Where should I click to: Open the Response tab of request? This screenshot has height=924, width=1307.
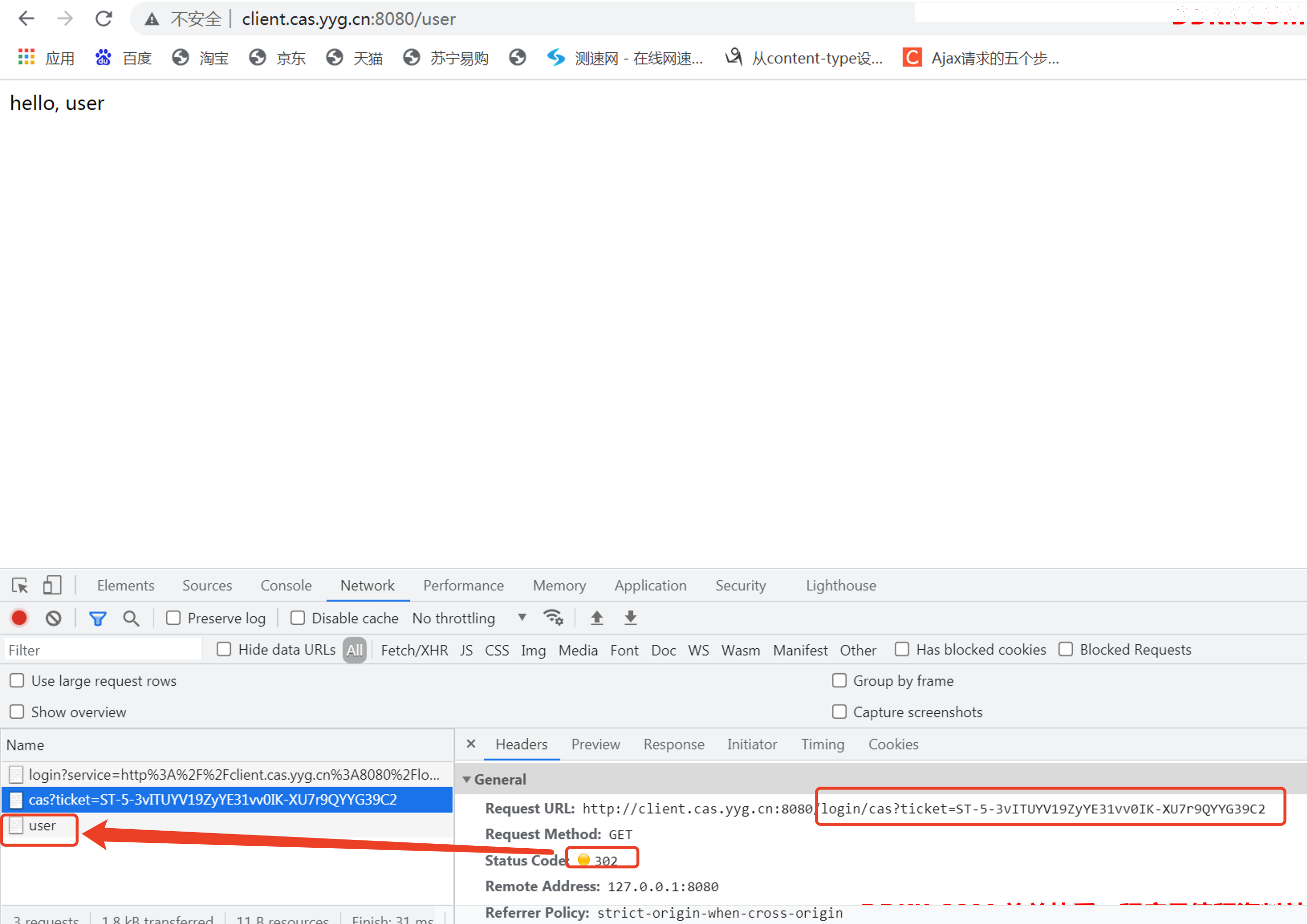674,744
